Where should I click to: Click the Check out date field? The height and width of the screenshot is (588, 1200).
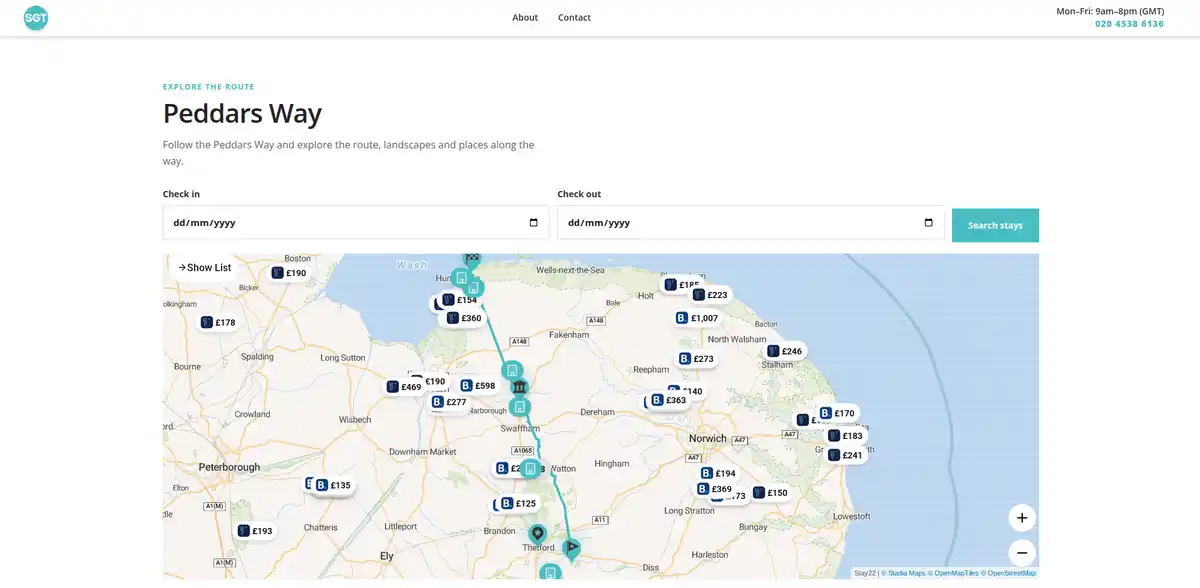pyautogui.click(x=751, y=223)
